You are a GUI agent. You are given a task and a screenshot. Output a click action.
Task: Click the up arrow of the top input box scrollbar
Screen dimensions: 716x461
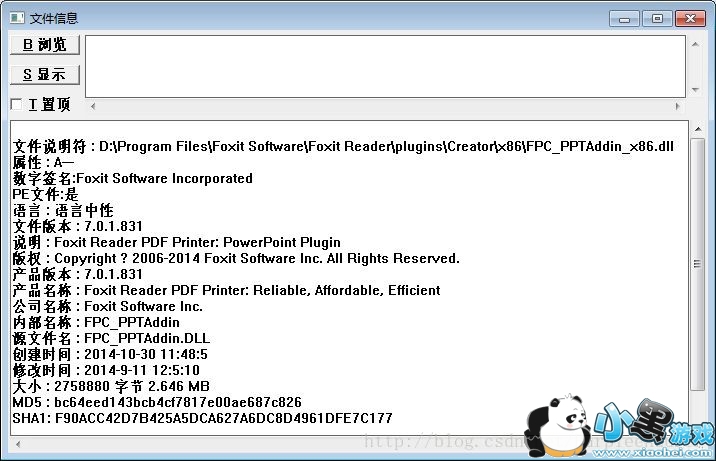tap(695, 44)
